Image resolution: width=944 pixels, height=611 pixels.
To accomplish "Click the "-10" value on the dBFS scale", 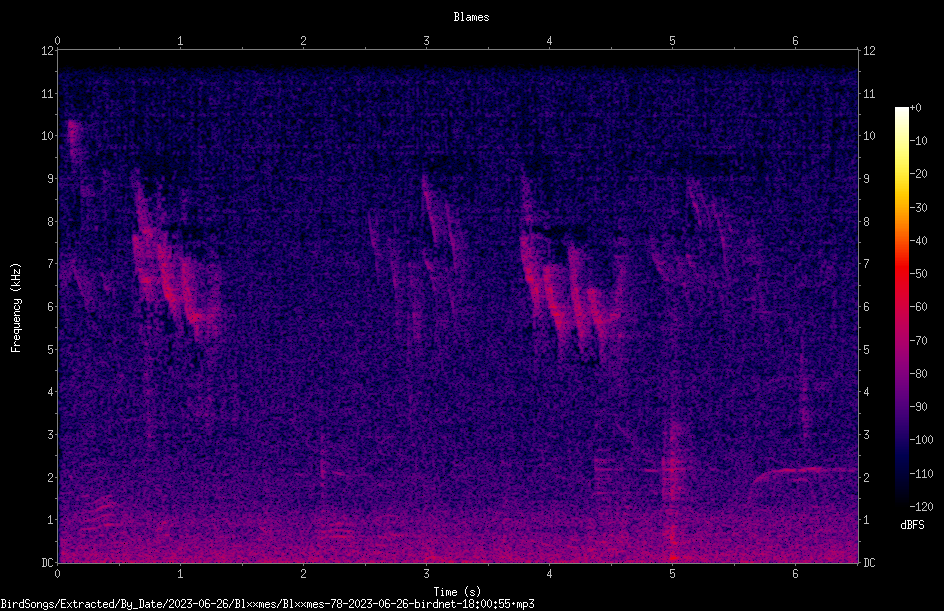I will pyautogui.click(x=919, y=141).
